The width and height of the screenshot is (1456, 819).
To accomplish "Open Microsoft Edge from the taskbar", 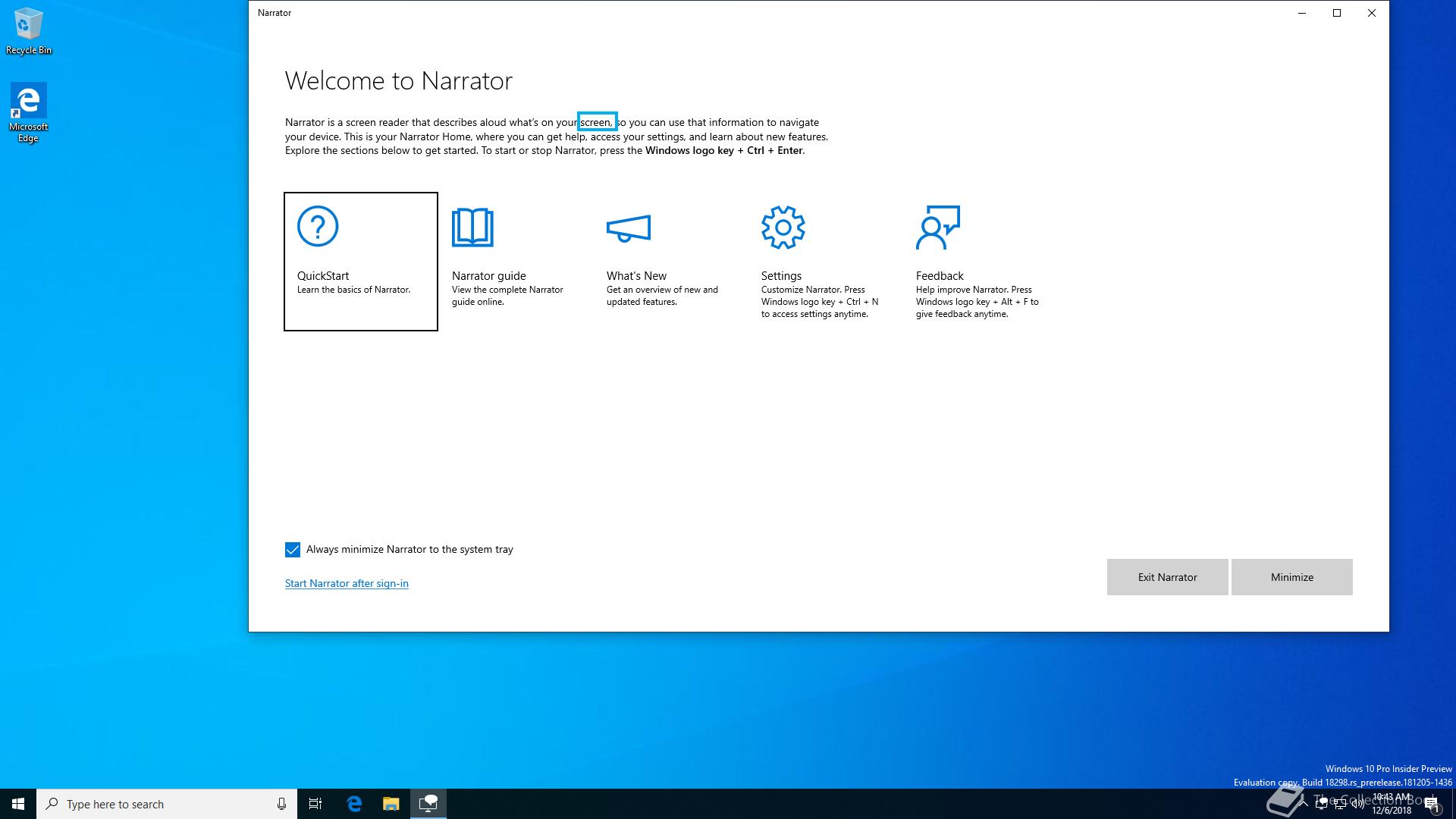I will pos(354,804).
